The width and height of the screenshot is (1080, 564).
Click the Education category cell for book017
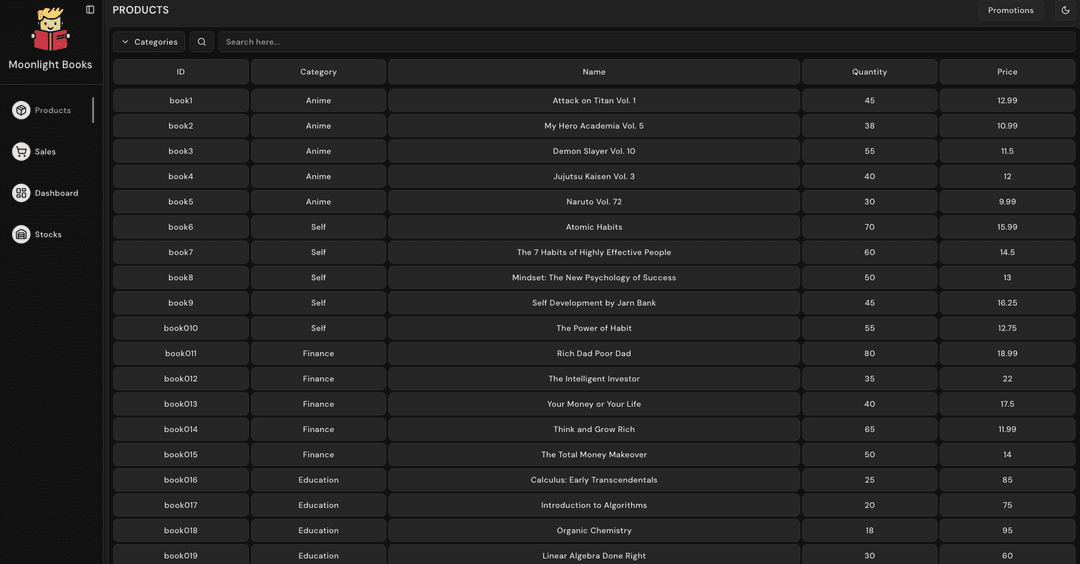318,505
